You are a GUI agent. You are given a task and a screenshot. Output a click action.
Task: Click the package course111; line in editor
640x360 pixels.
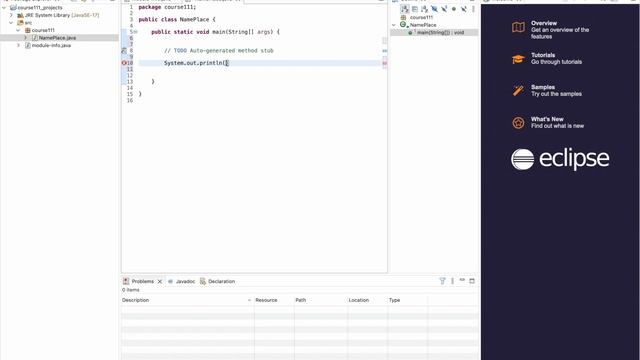pyautogui.click(x=167, y=7)
